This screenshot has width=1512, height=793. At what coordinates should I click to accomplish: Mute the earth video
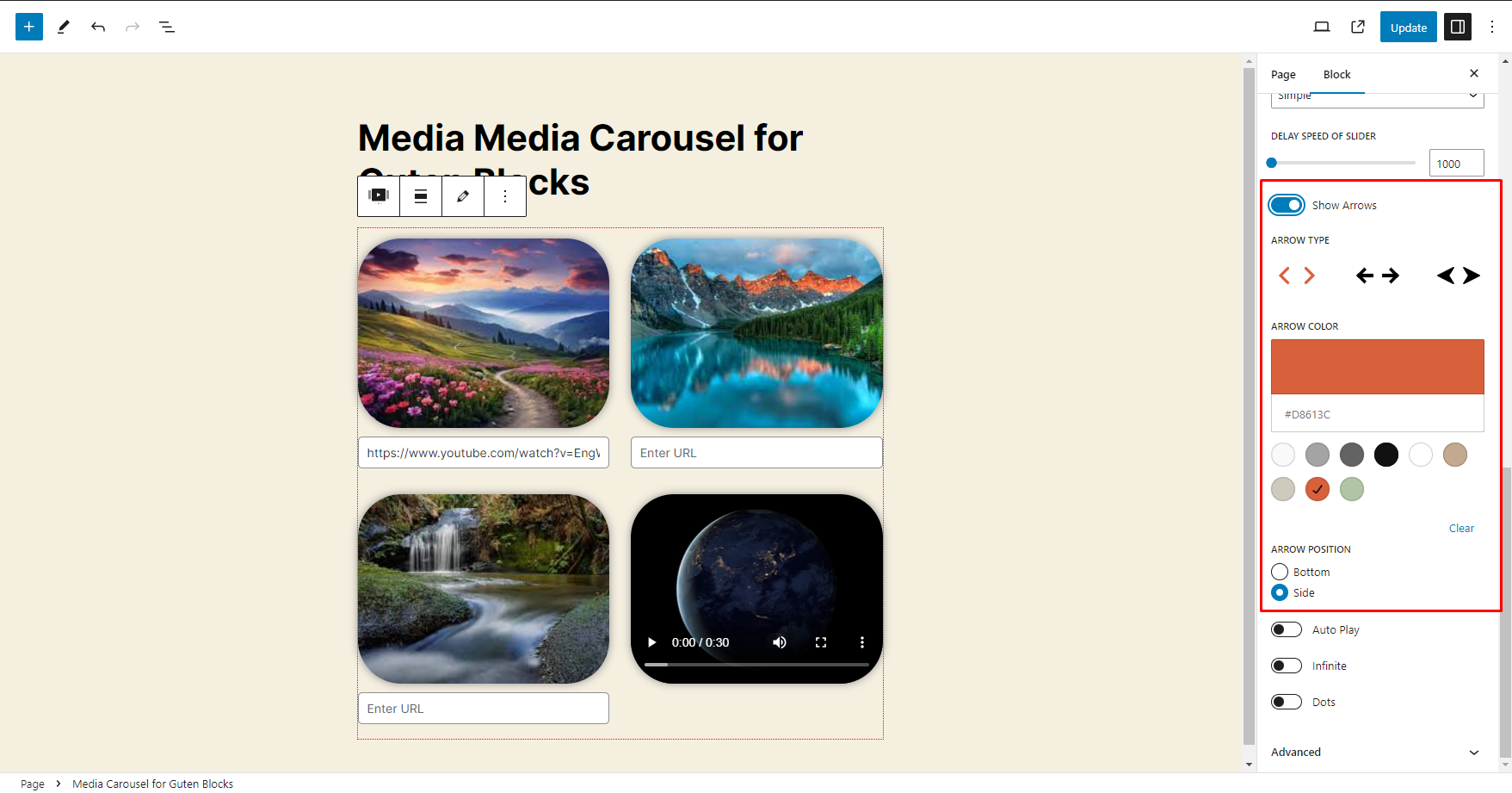point(780,642)
